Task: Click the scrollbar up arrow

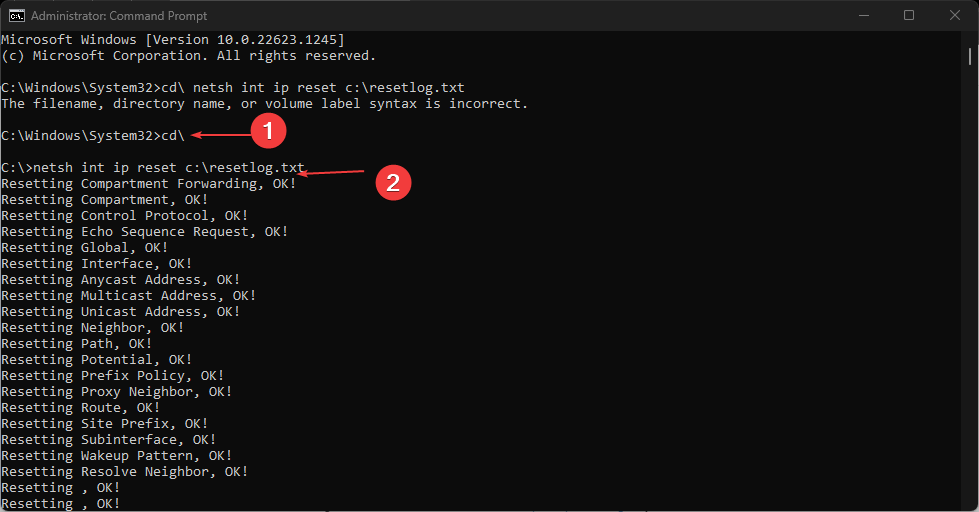Action: (971, 39)
